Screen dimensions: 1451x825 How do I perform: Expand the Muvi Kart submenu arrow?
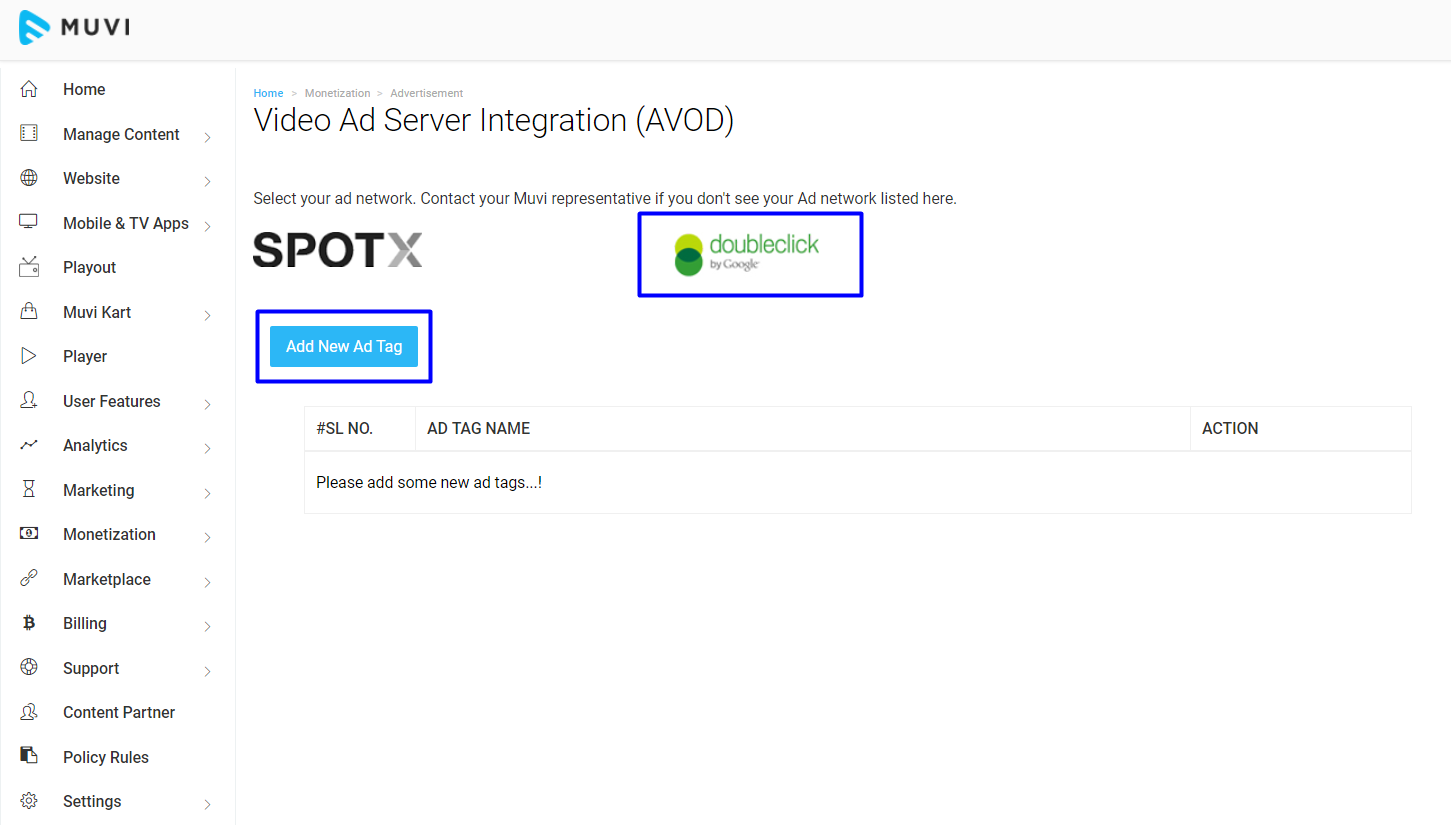coord(208,315)
